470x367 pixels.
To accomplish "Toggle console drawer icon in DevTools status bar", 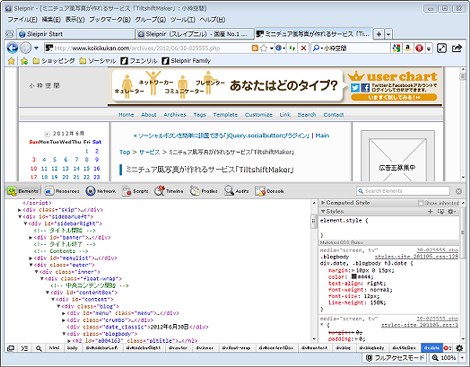I will pyautogui.click(x=24, y=348).
